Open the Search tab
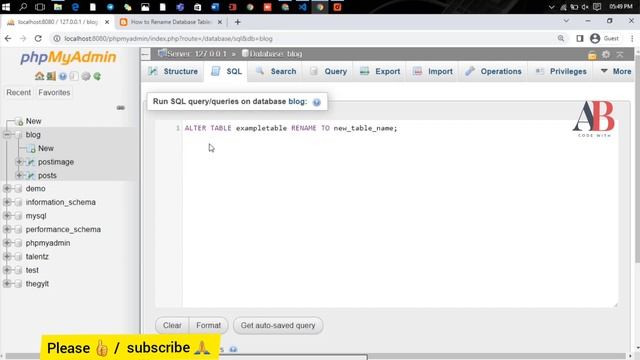This screenshot has width=640, height=360. point(276,71)
